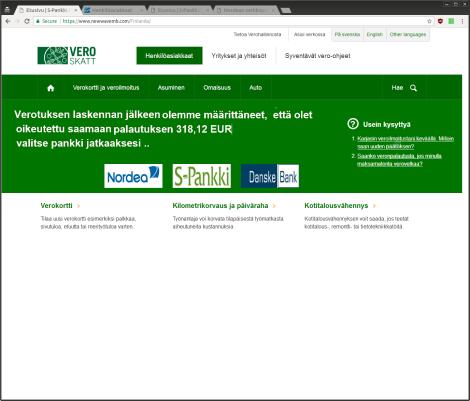The width and height of the screenshot is (470, 401).
Task: Close the Etusivu S-Pankki browser tab
Action: point(76,10)
